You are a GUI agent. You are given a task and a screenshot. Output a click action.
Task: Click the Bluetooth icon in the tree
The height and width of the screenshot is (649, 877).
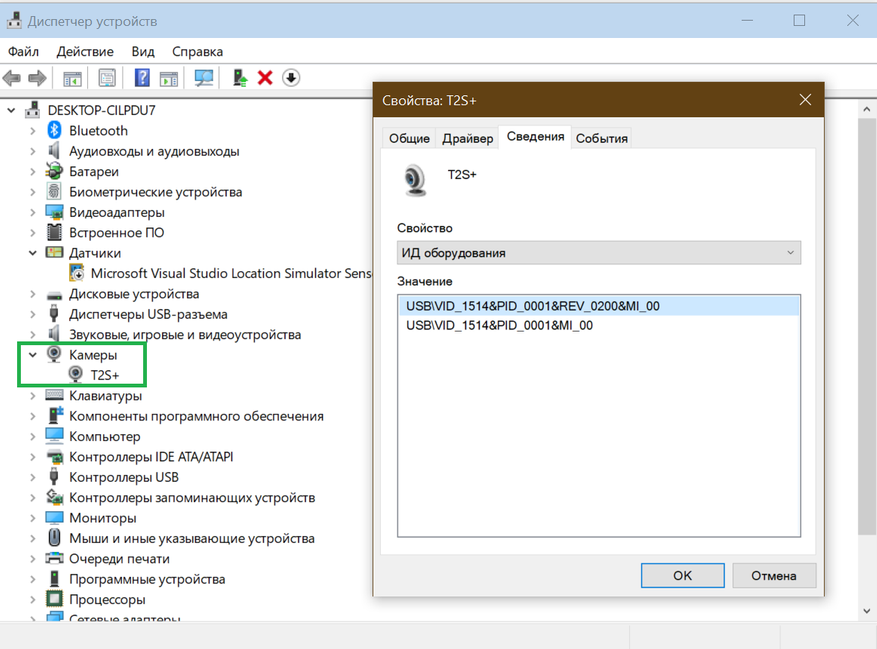[x=54, y=130]
